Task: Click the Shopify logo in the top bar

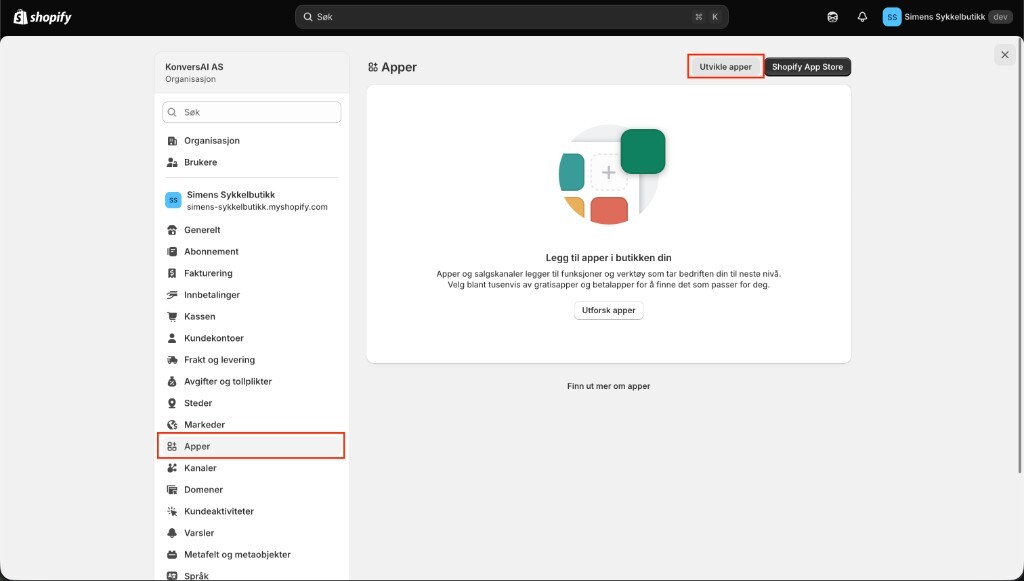Action: click(x=42, y=17)
